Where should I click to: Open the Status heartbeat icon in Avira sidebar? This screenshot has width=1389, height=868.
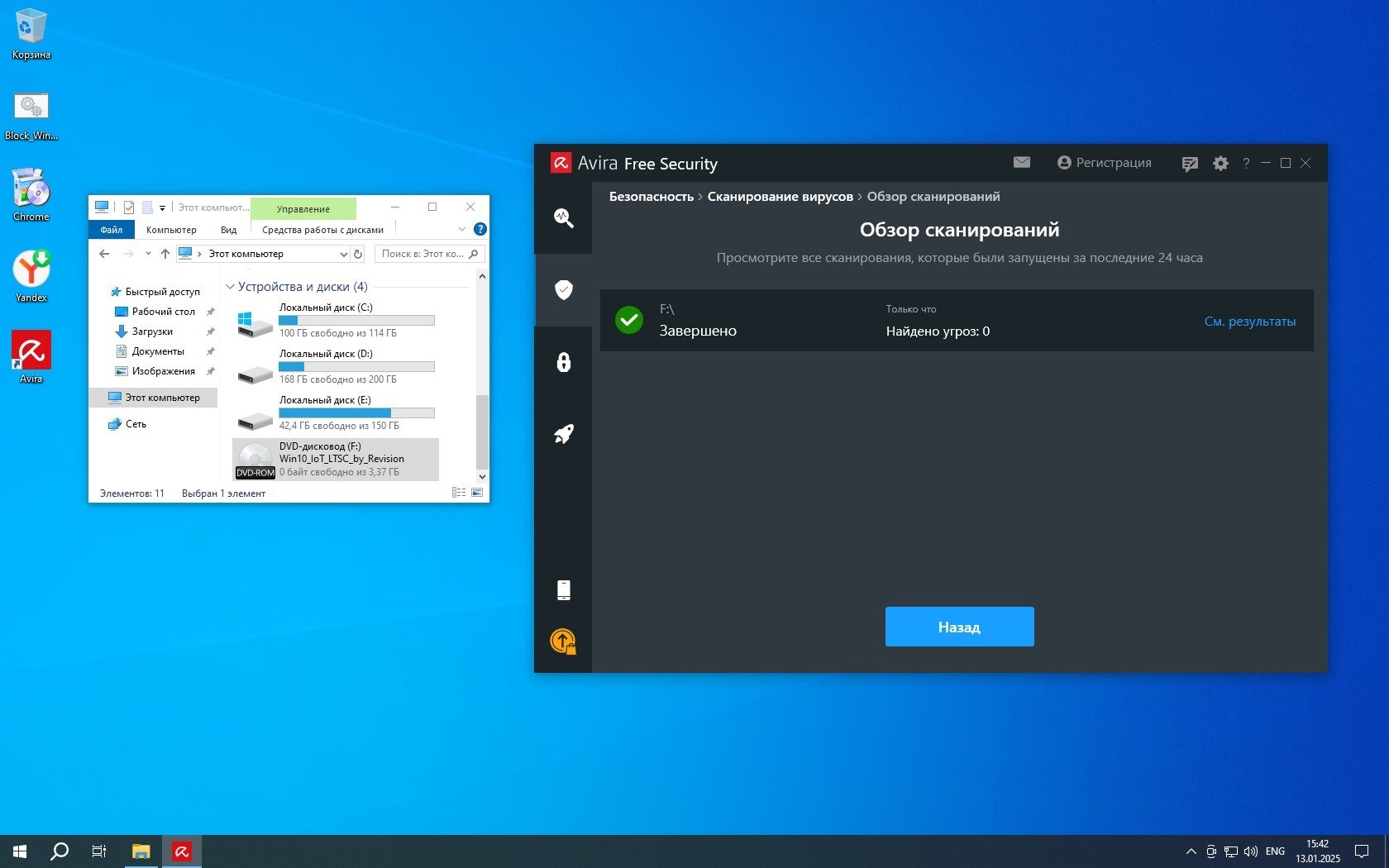(563, 217)
